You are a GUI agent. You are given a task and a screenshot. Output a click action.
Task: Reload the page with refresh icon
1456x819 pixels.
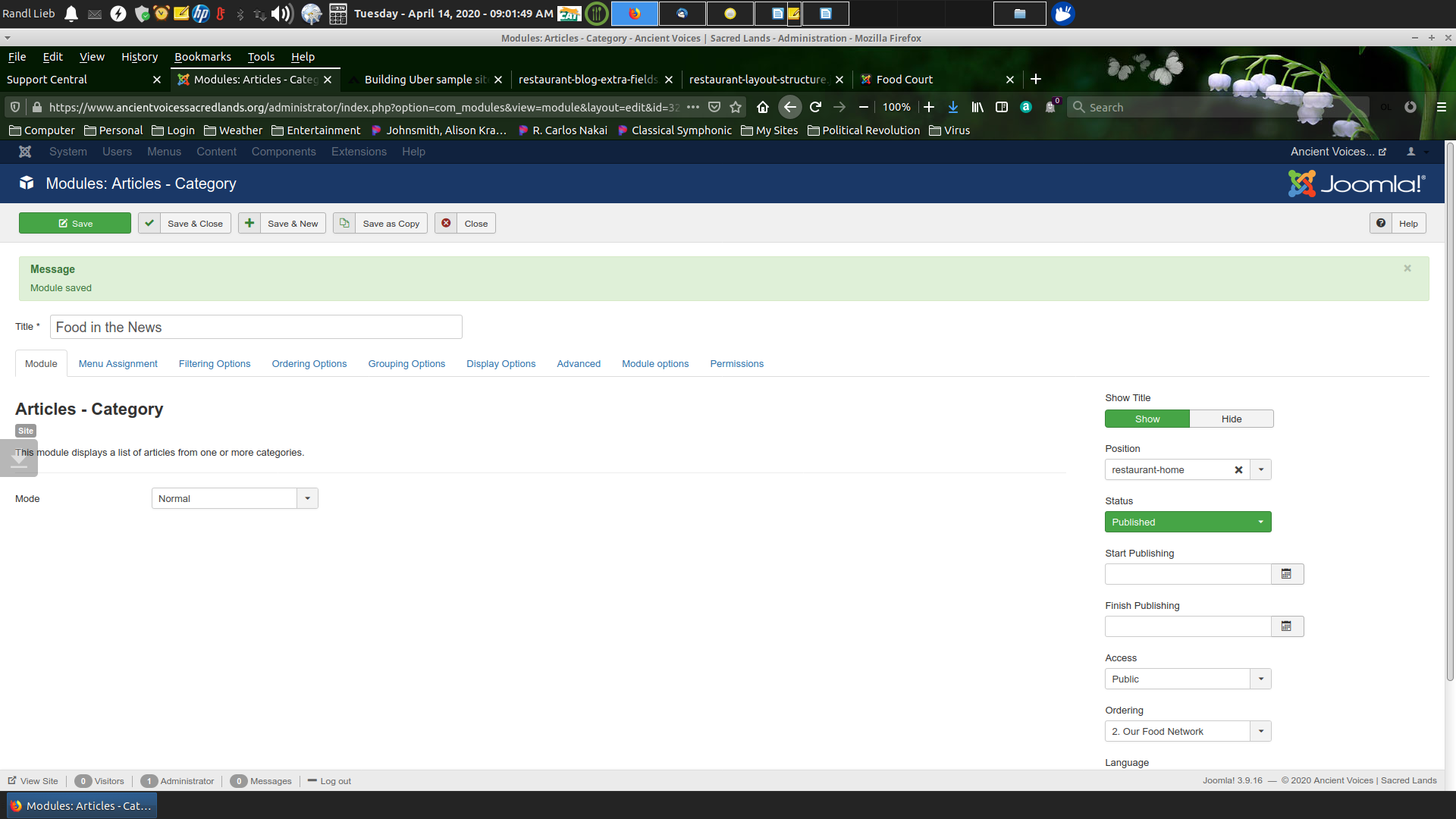point(815,107)
